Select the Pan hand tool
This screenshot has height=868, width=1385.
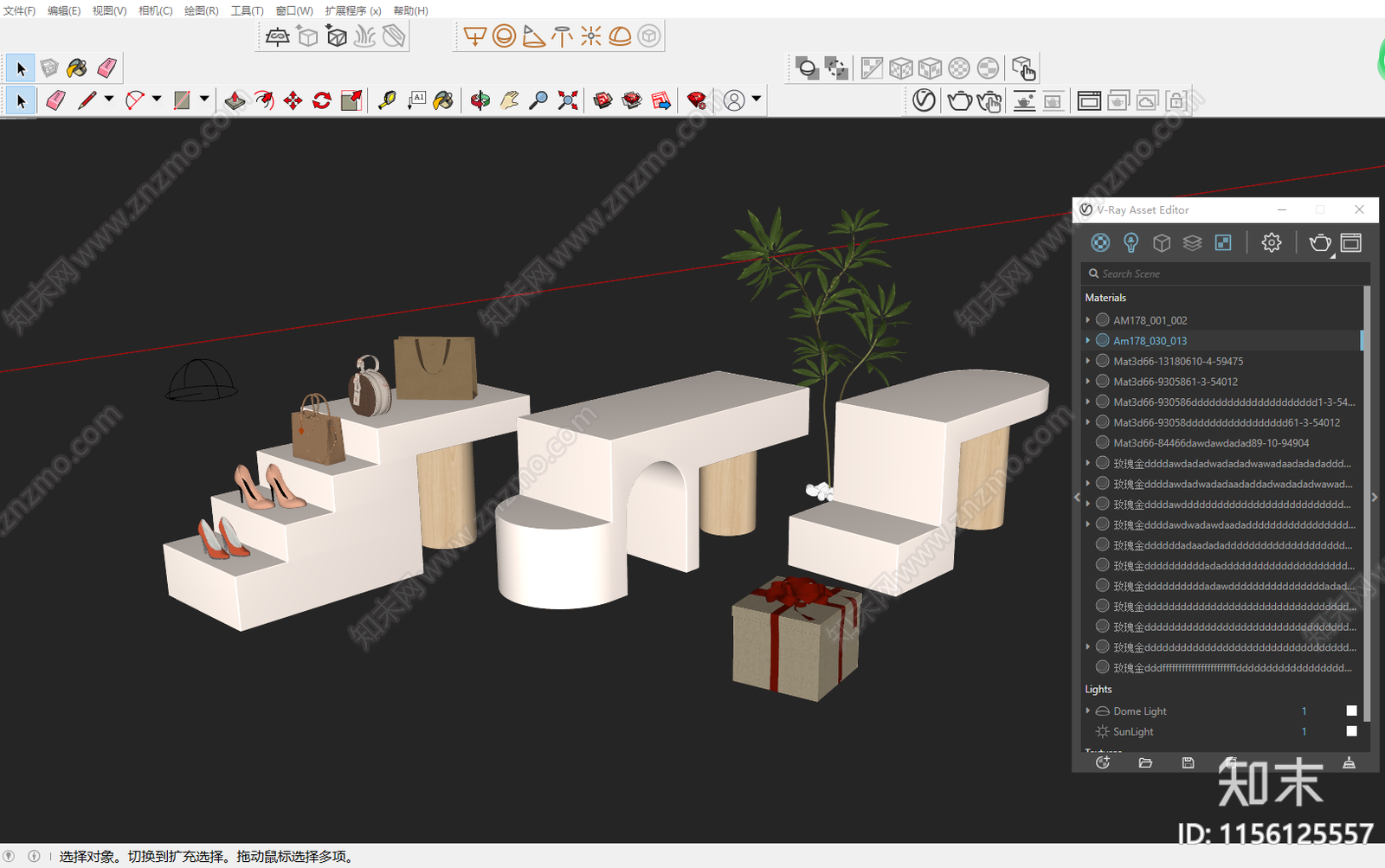pos(509,100)
